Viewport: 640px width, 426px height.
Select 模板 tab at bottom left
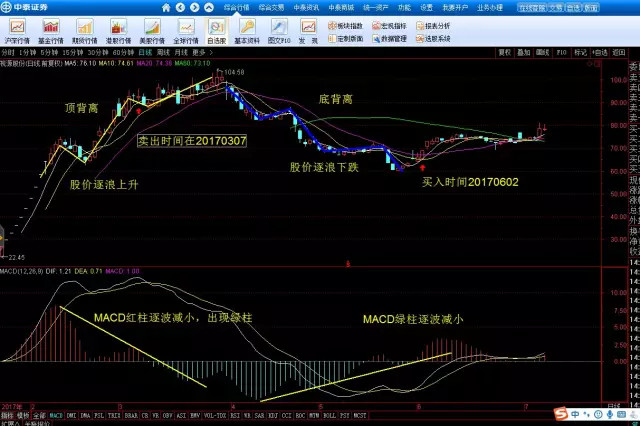[x=23, y=415]
